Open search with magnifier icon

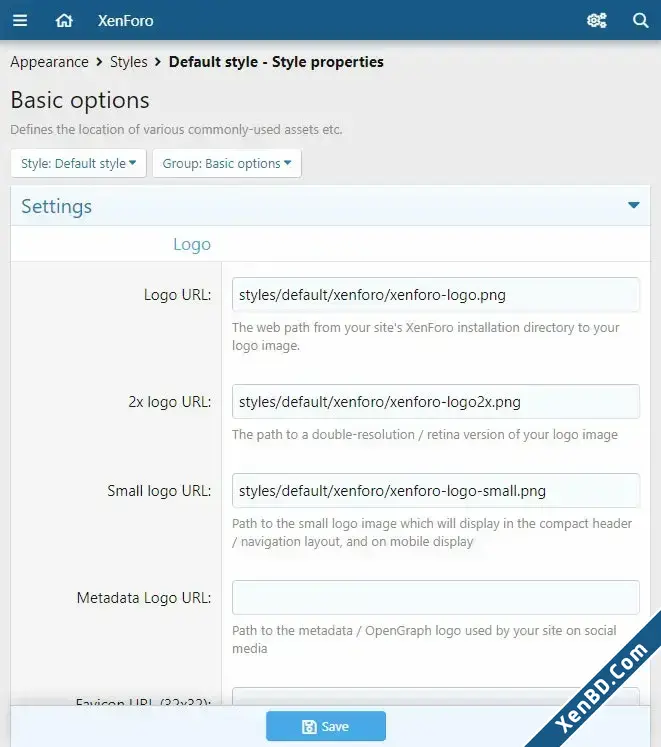pyautogui.click(x=641, y=20)
